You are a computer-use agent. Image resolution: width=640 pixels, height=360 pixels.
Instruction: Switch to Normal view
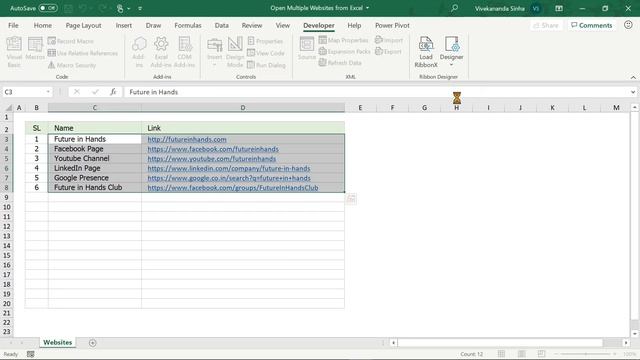pyautogui.click(x=501, y=354)
